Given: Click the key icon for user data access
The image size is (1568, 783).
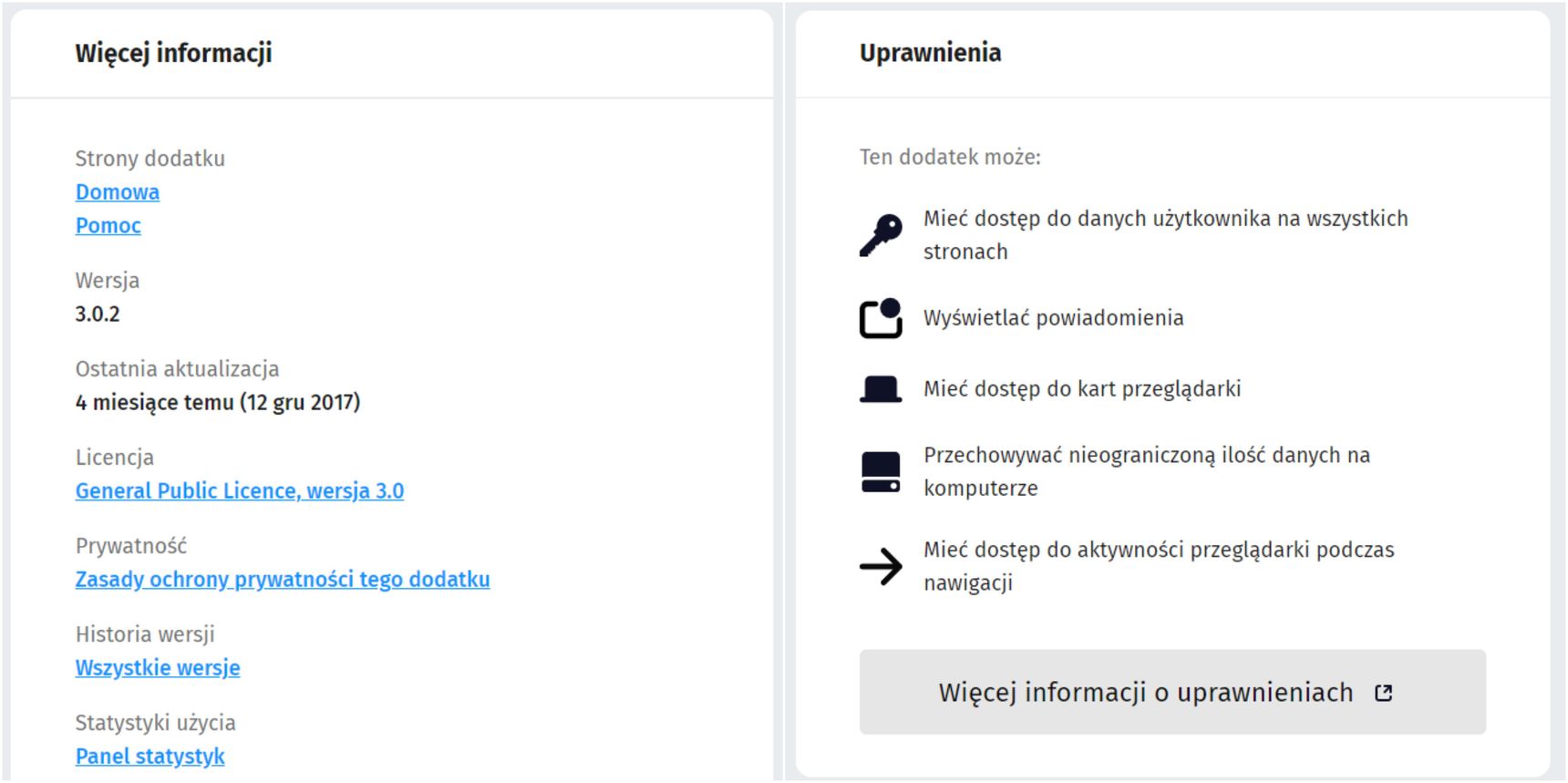Looking at the screenshot, I should pos(881,235).
